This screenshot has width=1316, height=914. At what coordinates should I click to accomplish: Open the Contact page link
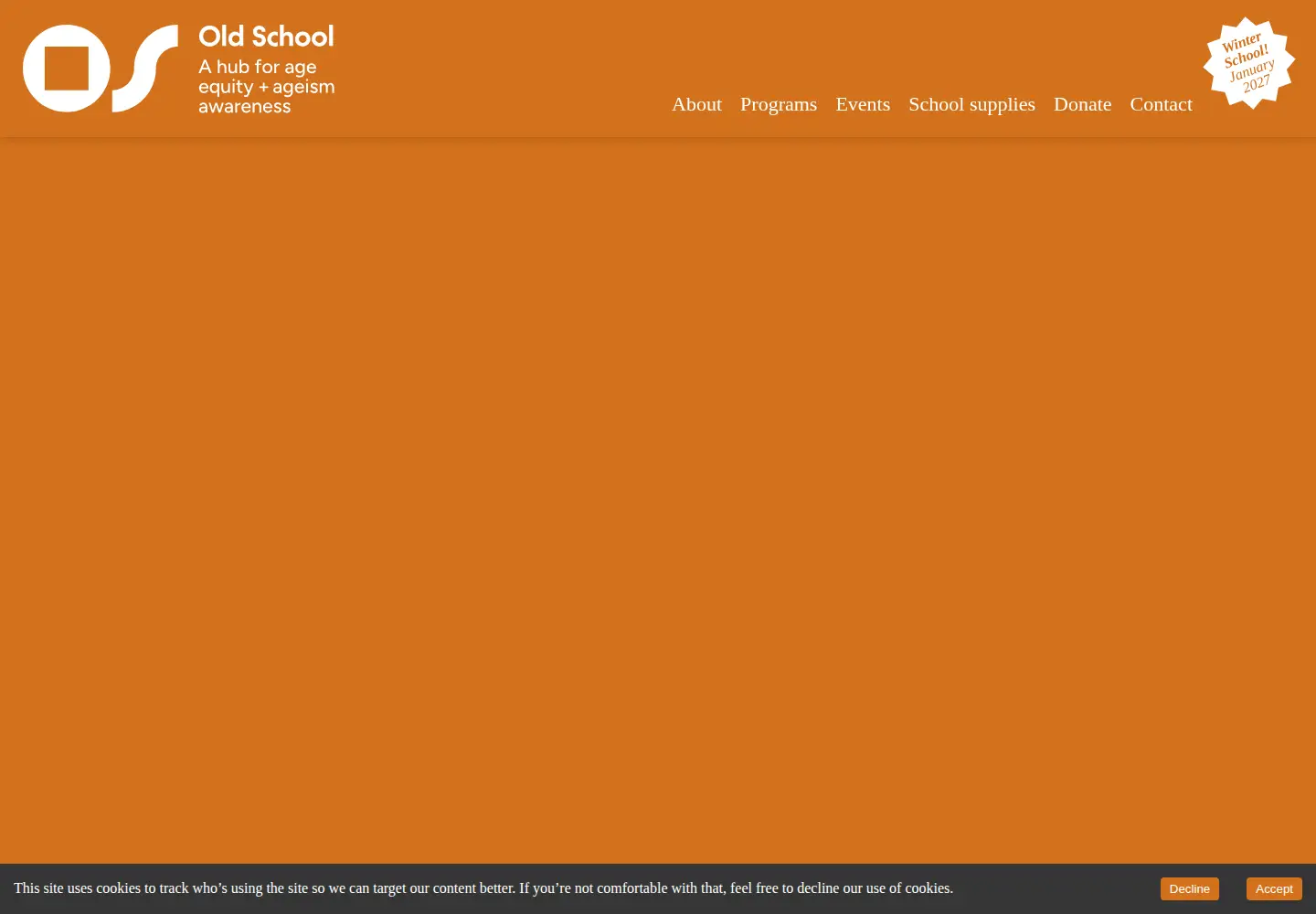coord(1161,104)
